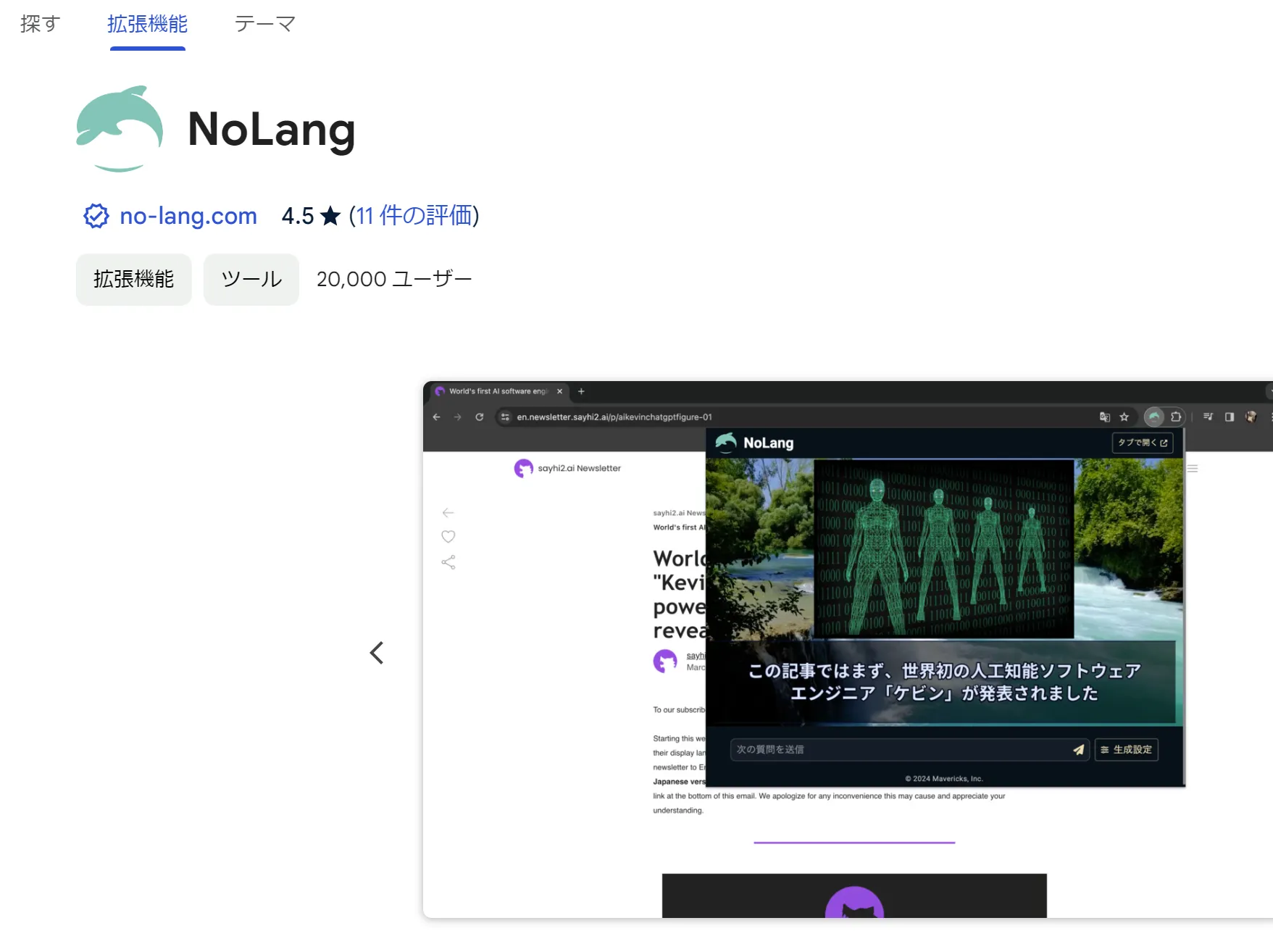Click the paper plane send icon

pyautogui.click(x=1079, y=750)
